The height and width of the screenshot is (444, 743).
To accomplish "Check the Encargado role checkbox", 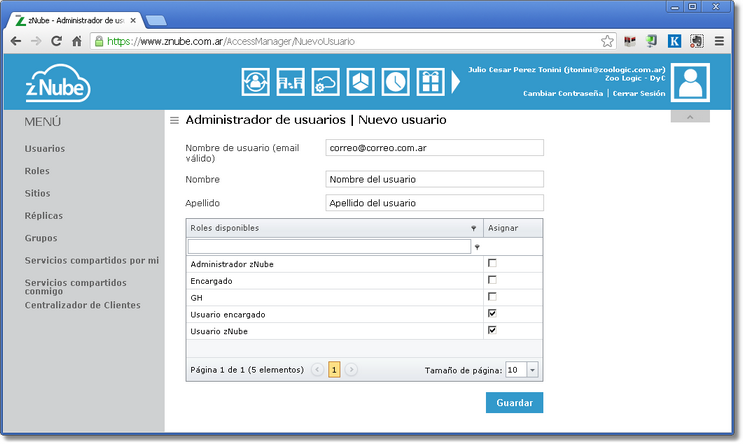I will point(492,280).
